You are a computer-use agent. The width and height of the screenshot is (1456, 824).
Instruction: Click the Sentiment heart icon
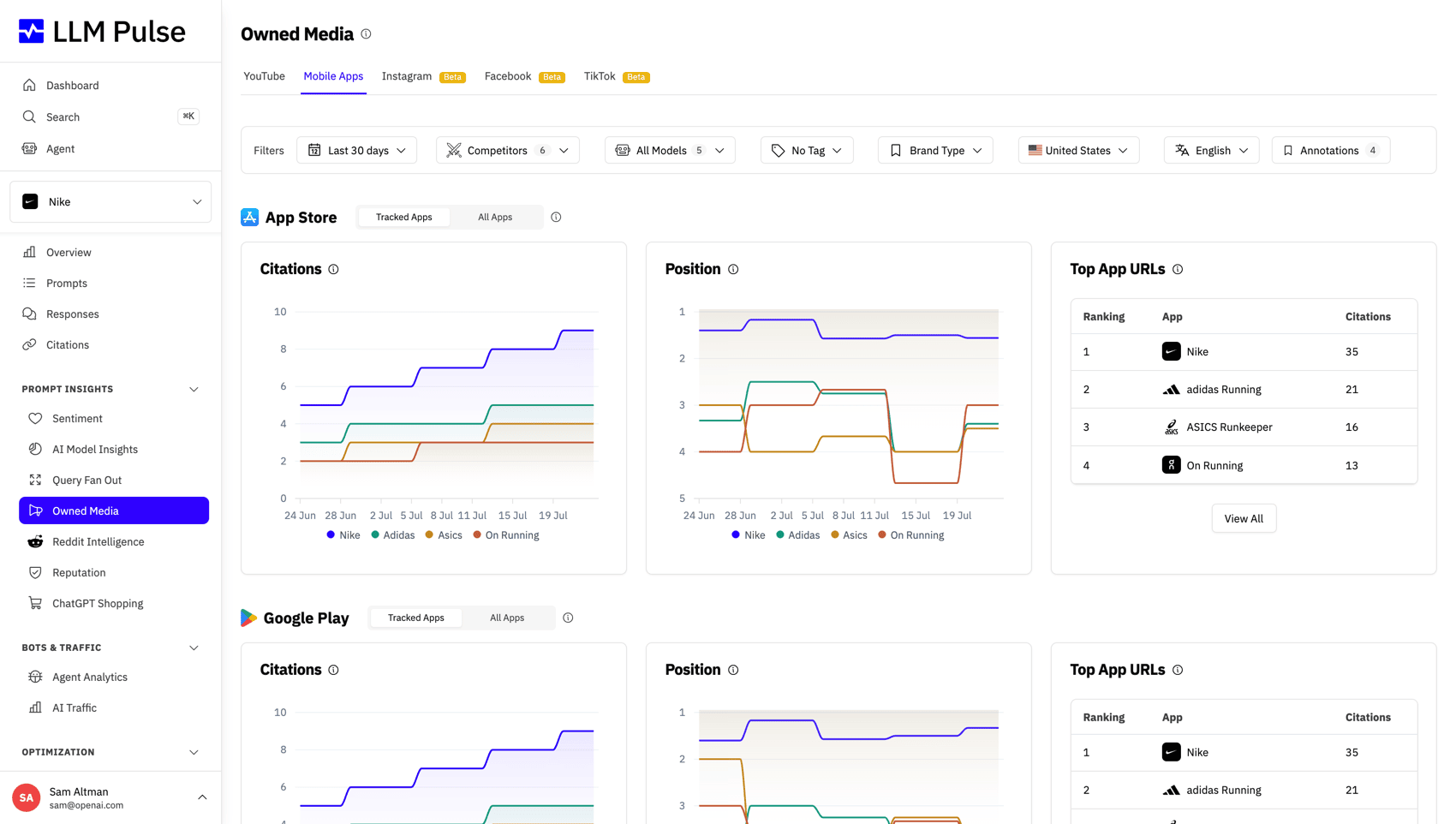(x=35, y=419)
